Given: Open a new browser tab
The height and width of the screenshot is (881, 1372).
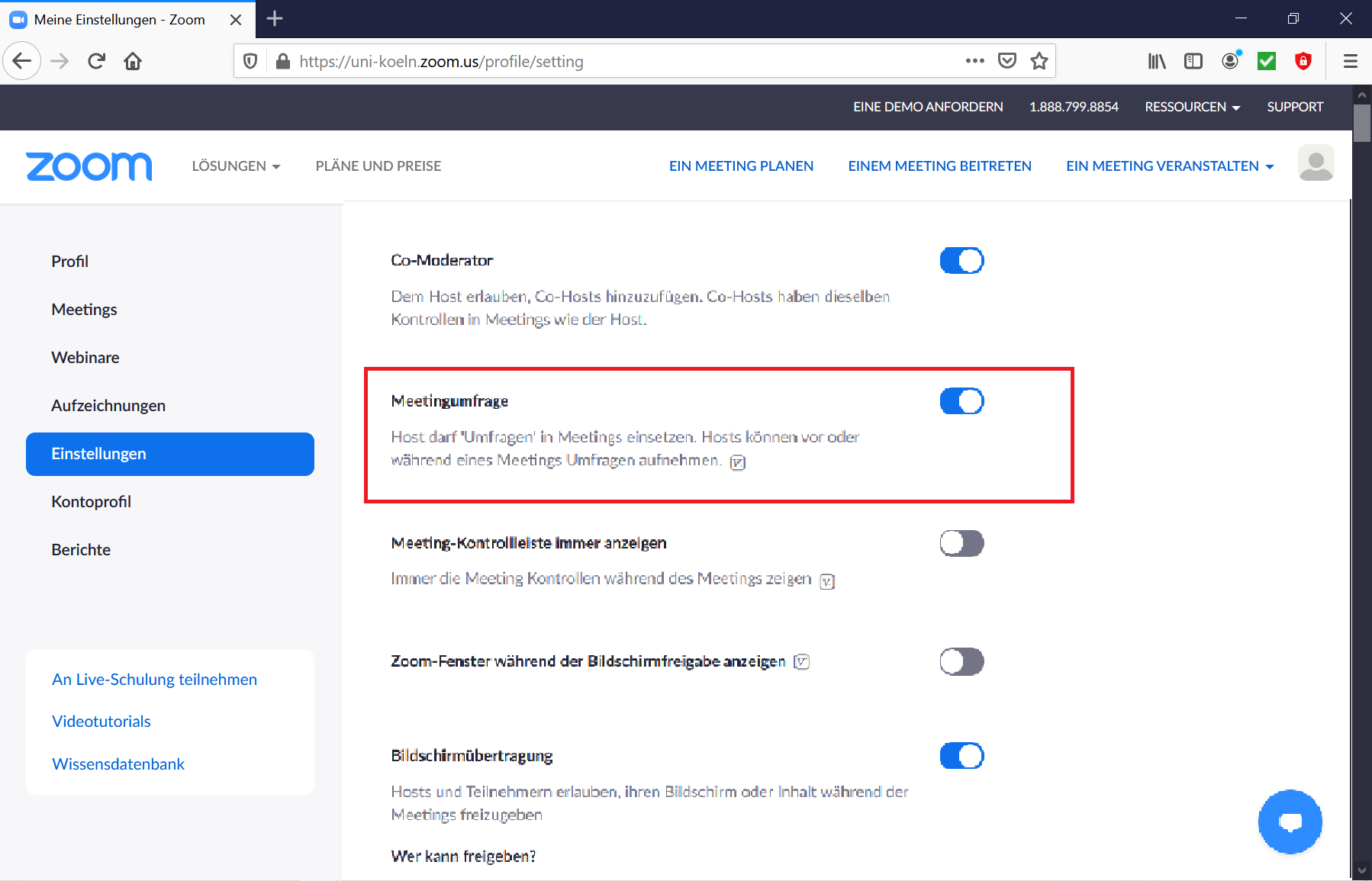Looking at the screenshot, I should (x=275, y=19).
